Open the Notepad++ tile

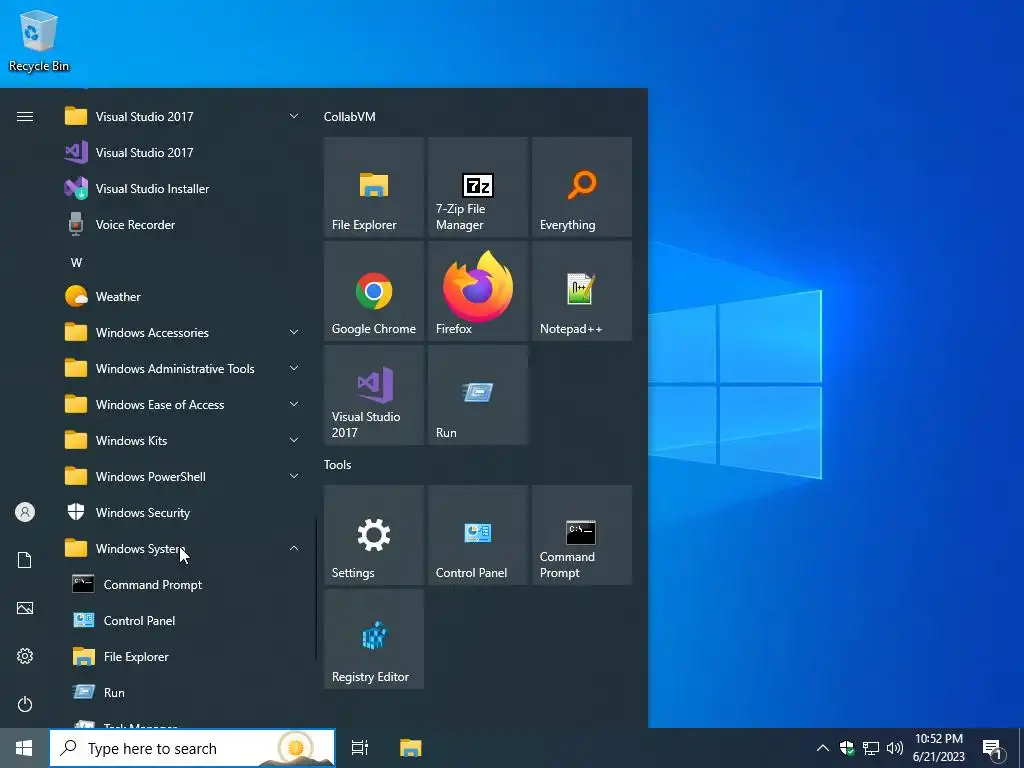pyautogui.click(x=582, y=291)
